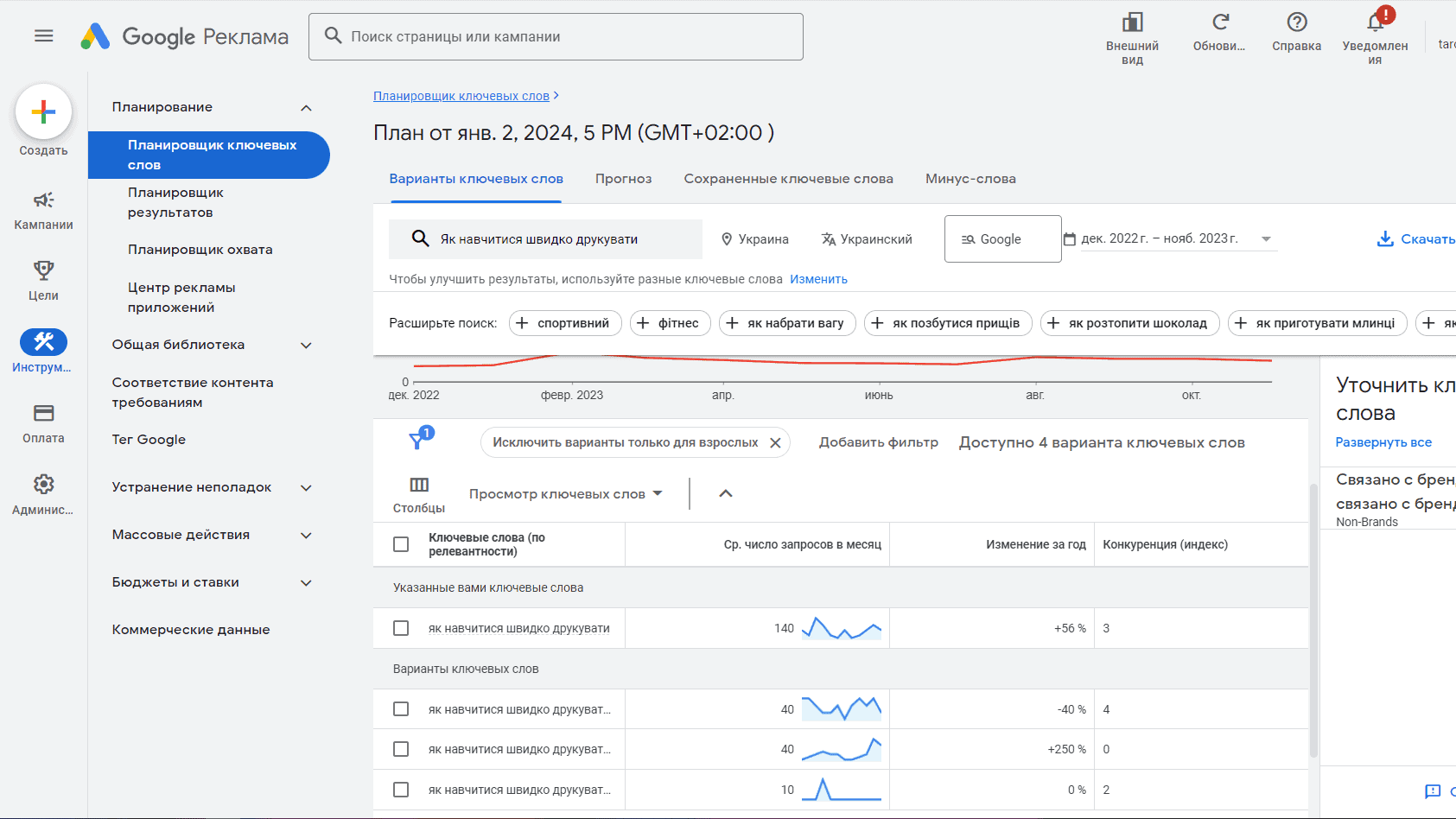Open the Минус-слова tab
This screenshot has height=819, width=1456.
(970, 179)
